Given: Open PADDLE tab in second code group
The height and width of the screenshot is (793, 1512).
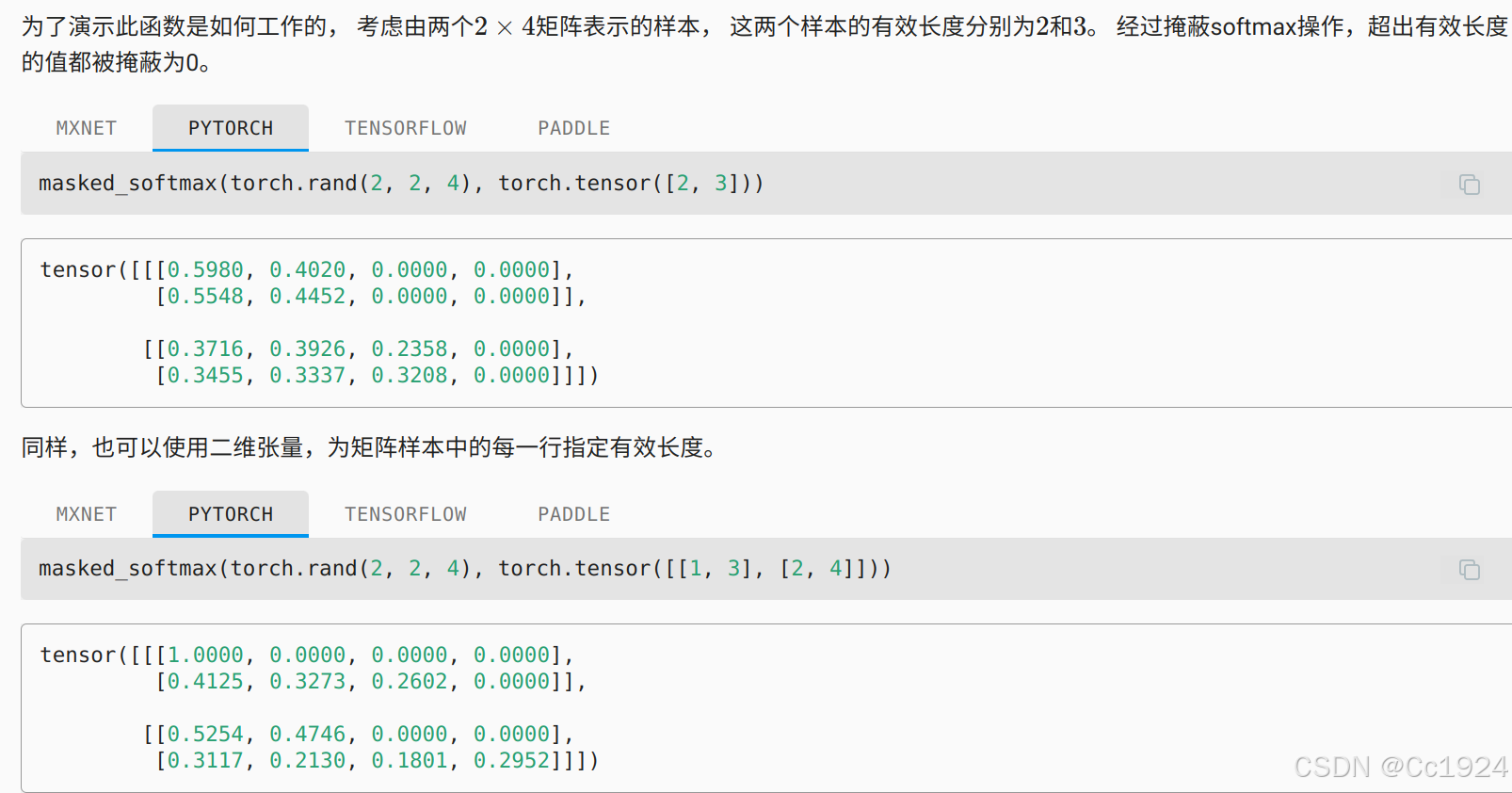Looking at the screenshot, I should 574,514.
